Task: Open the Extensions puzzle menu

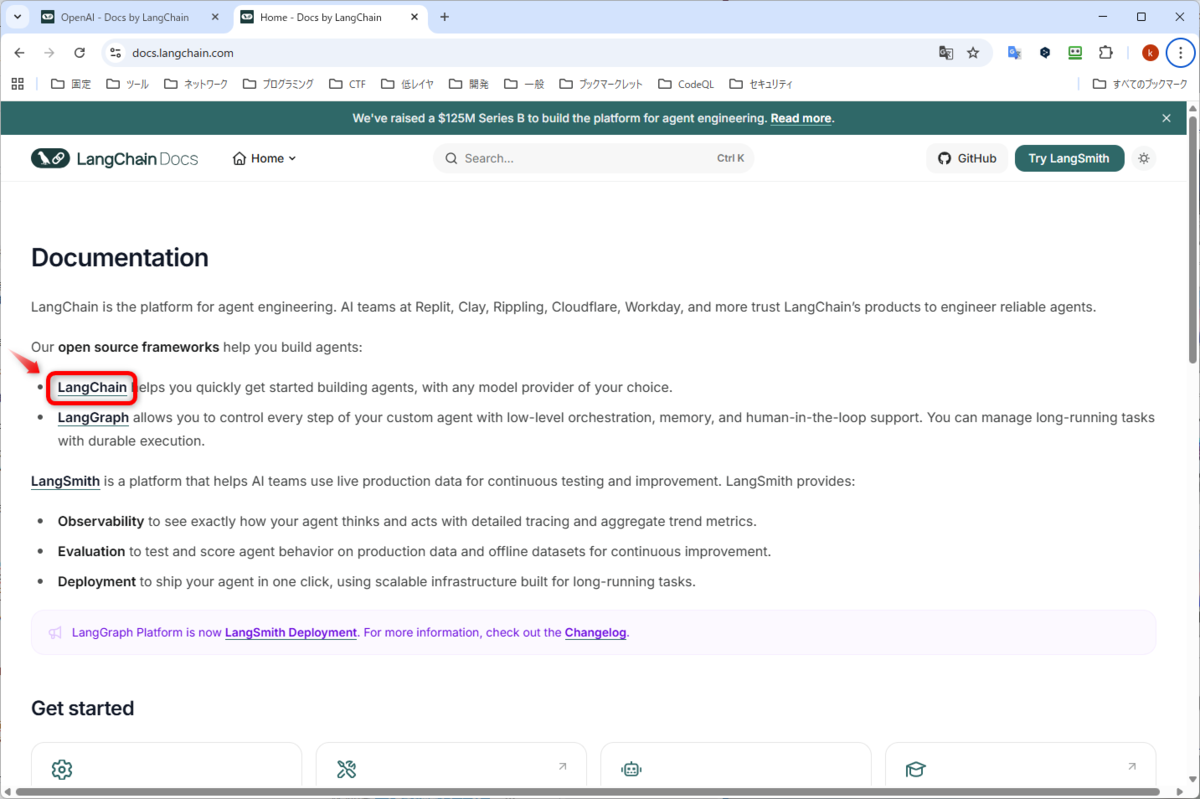Action: [x=1105, y=53]
